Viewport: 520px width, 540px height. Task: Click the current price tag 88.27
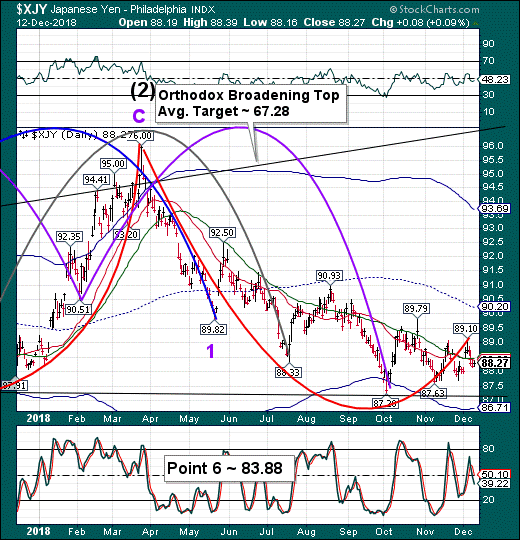click(495, 363)
